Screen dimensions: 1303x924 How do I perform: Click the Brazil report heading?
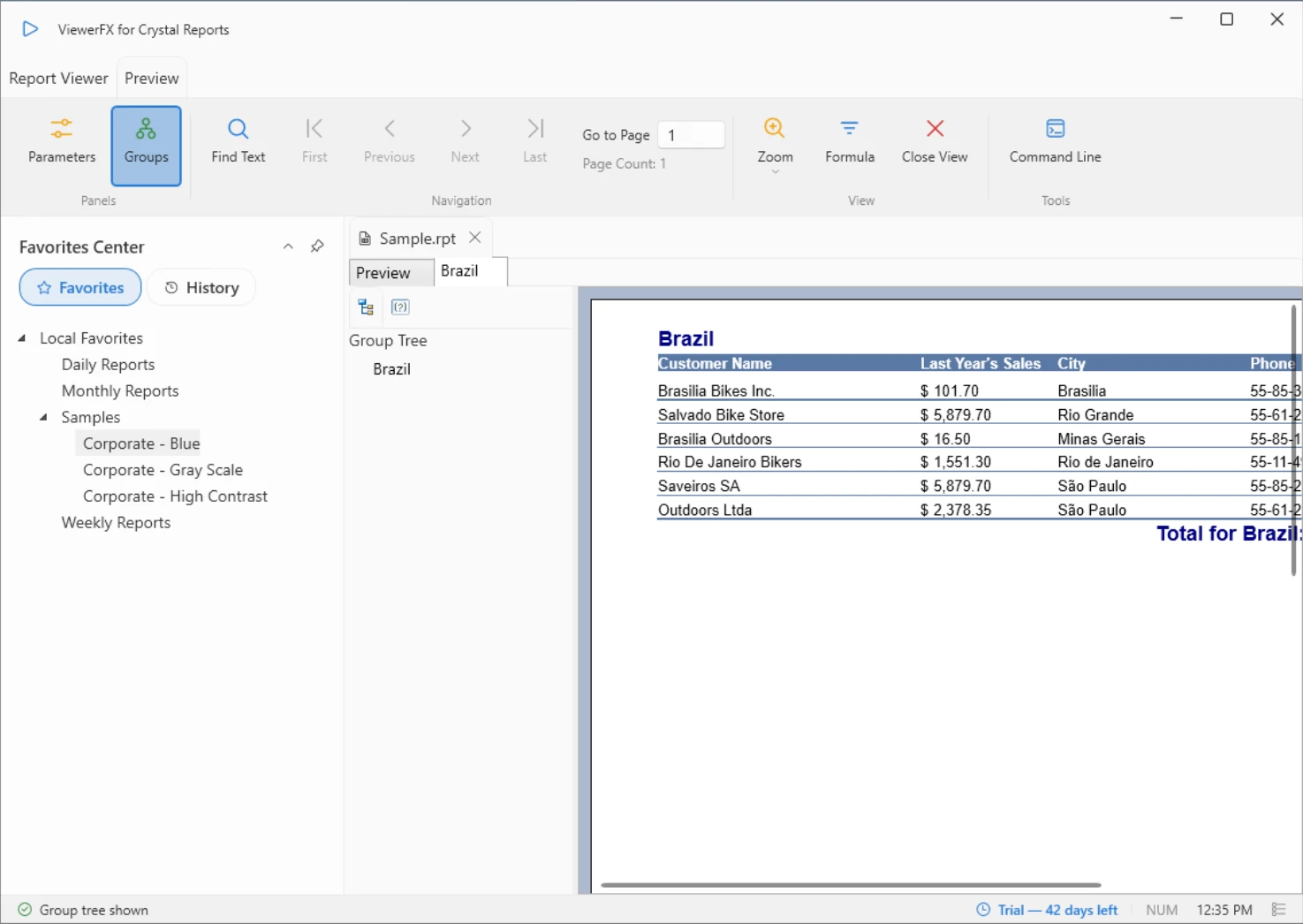tap(686, 339)
